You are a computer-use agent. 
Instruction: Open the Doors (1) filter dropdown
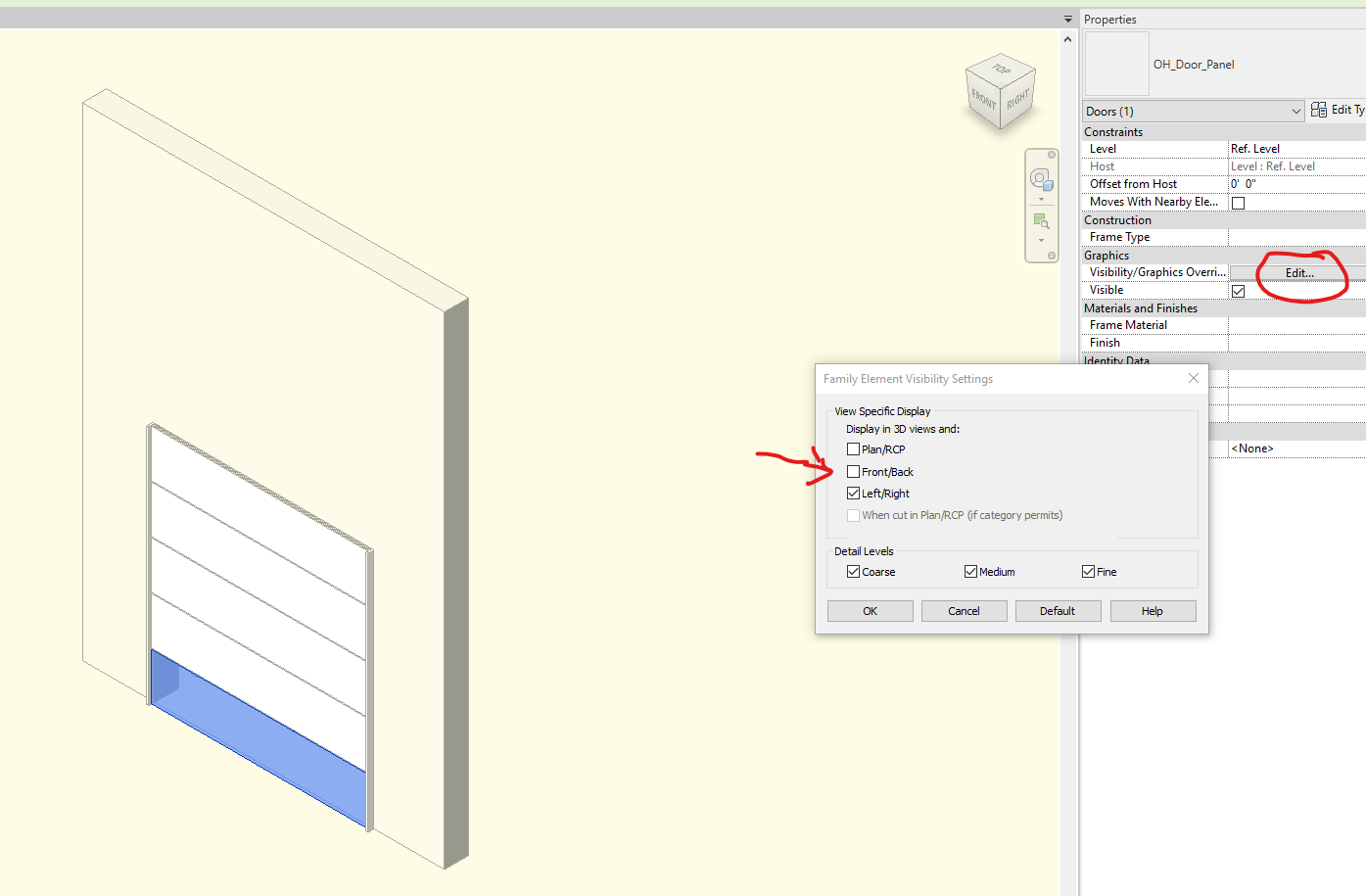tap(1194, 111)
